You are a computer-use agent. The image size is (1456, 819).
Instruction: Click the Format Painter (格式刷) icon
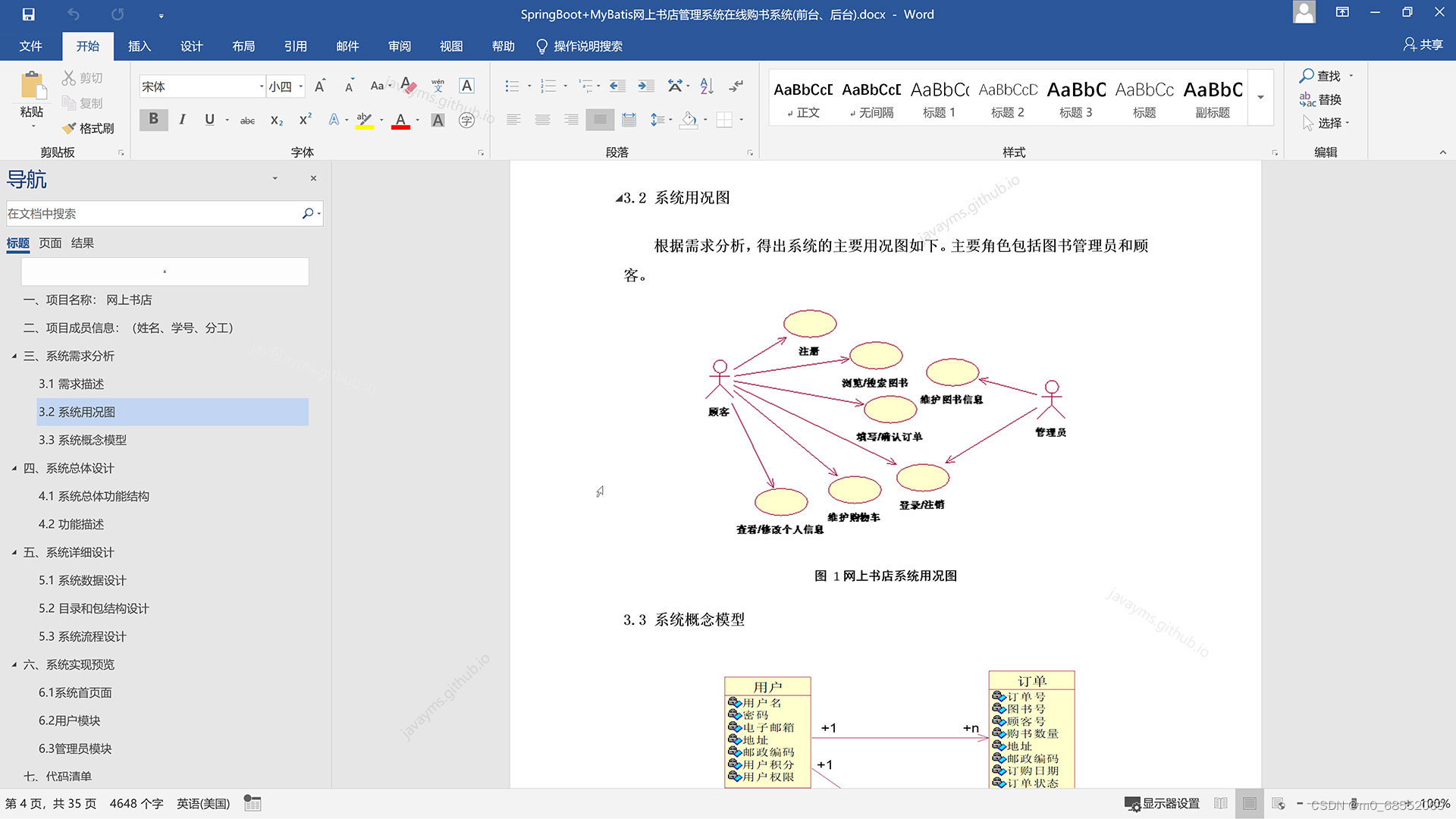70,128
